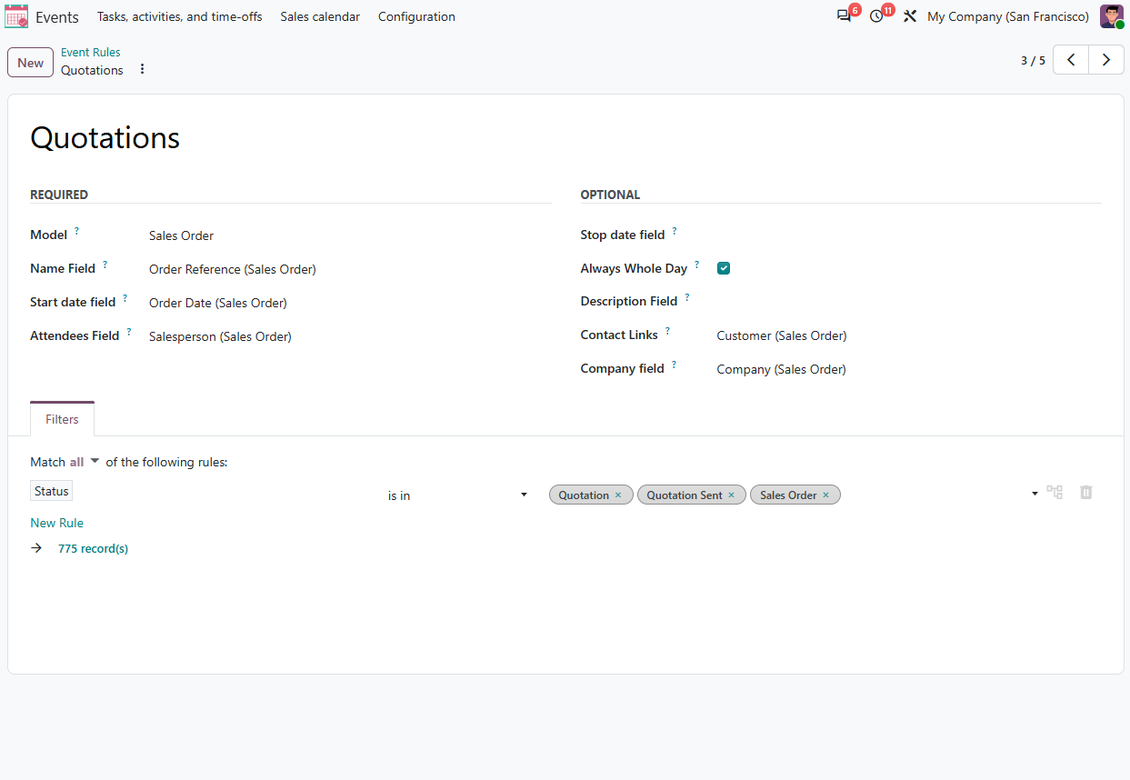Show help tooltip for Description Field
This screenshot has height=780, width=1130.
coord(687,297)
